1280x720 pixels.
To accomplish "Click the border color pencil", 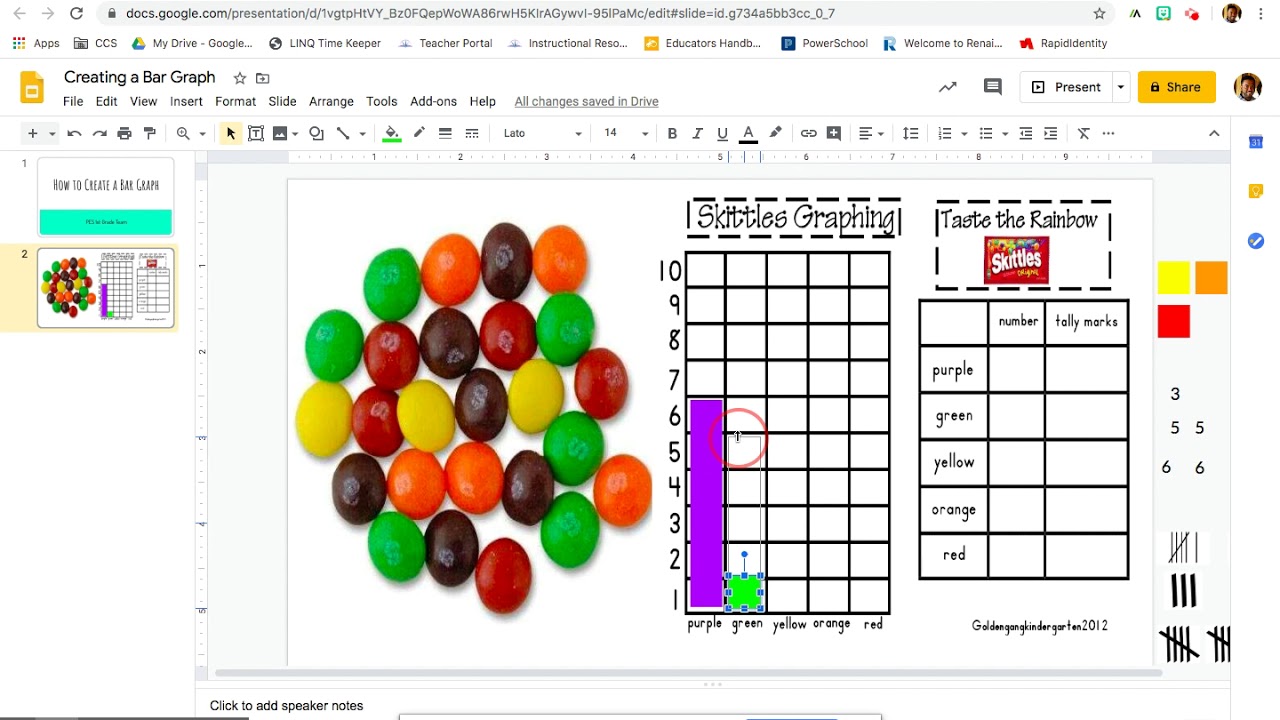I will (419, 133).
